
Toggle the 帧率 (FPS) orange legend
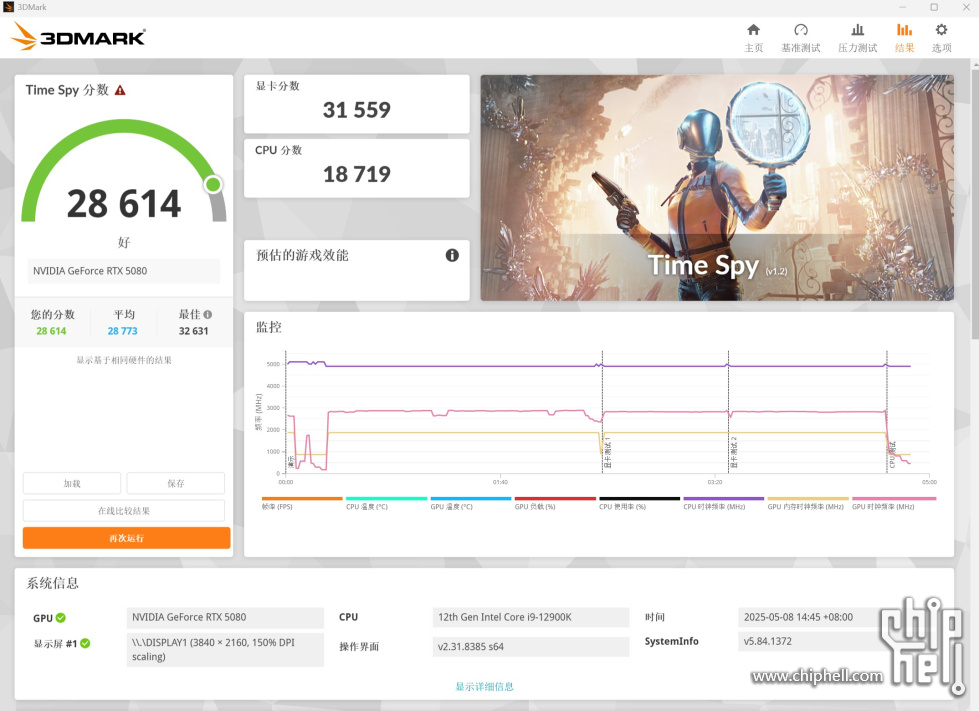302,503
